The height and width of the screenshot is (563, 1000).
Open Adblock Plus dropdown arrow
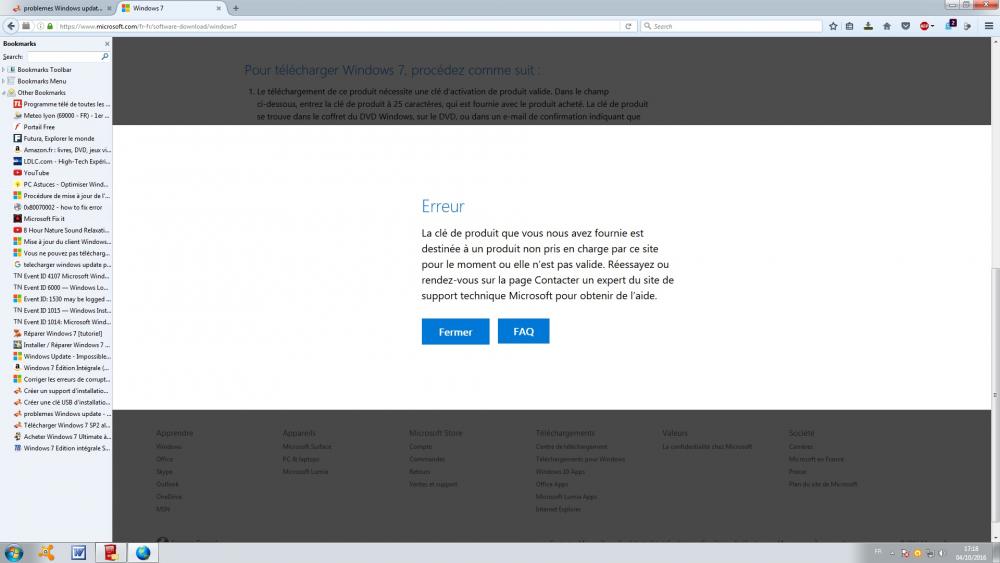click(x=932, y=26)
